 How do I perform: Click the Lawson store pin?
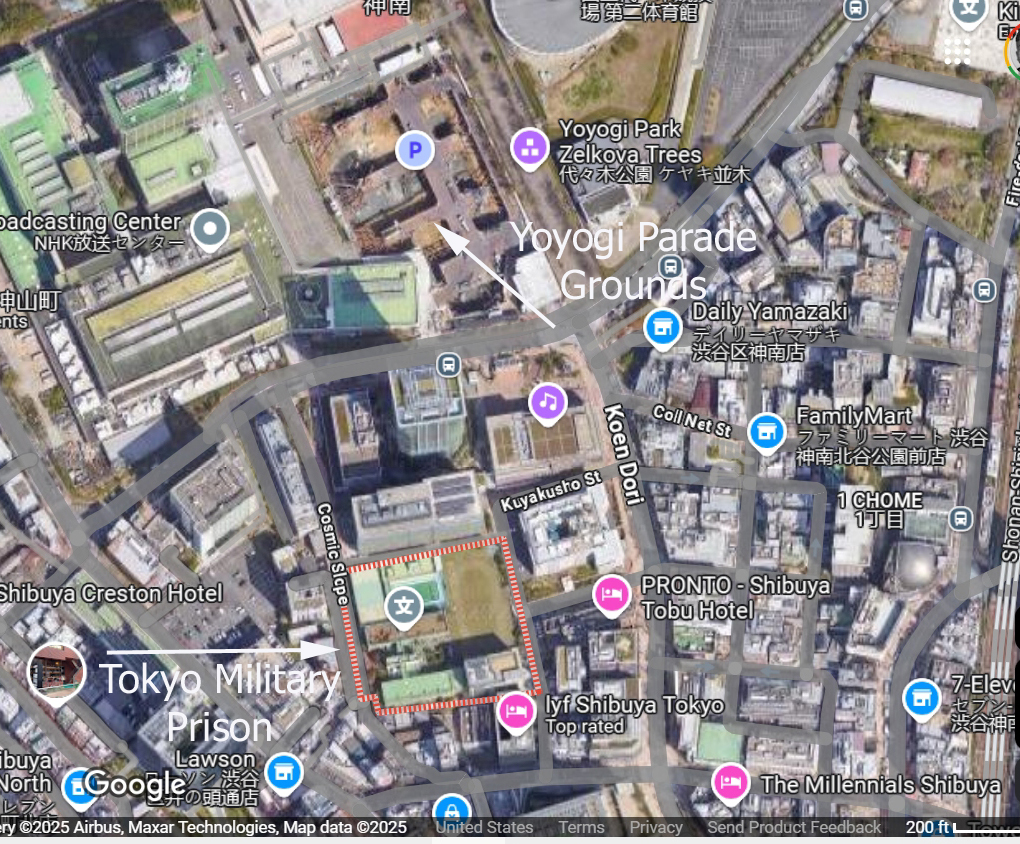coord(284,774)
